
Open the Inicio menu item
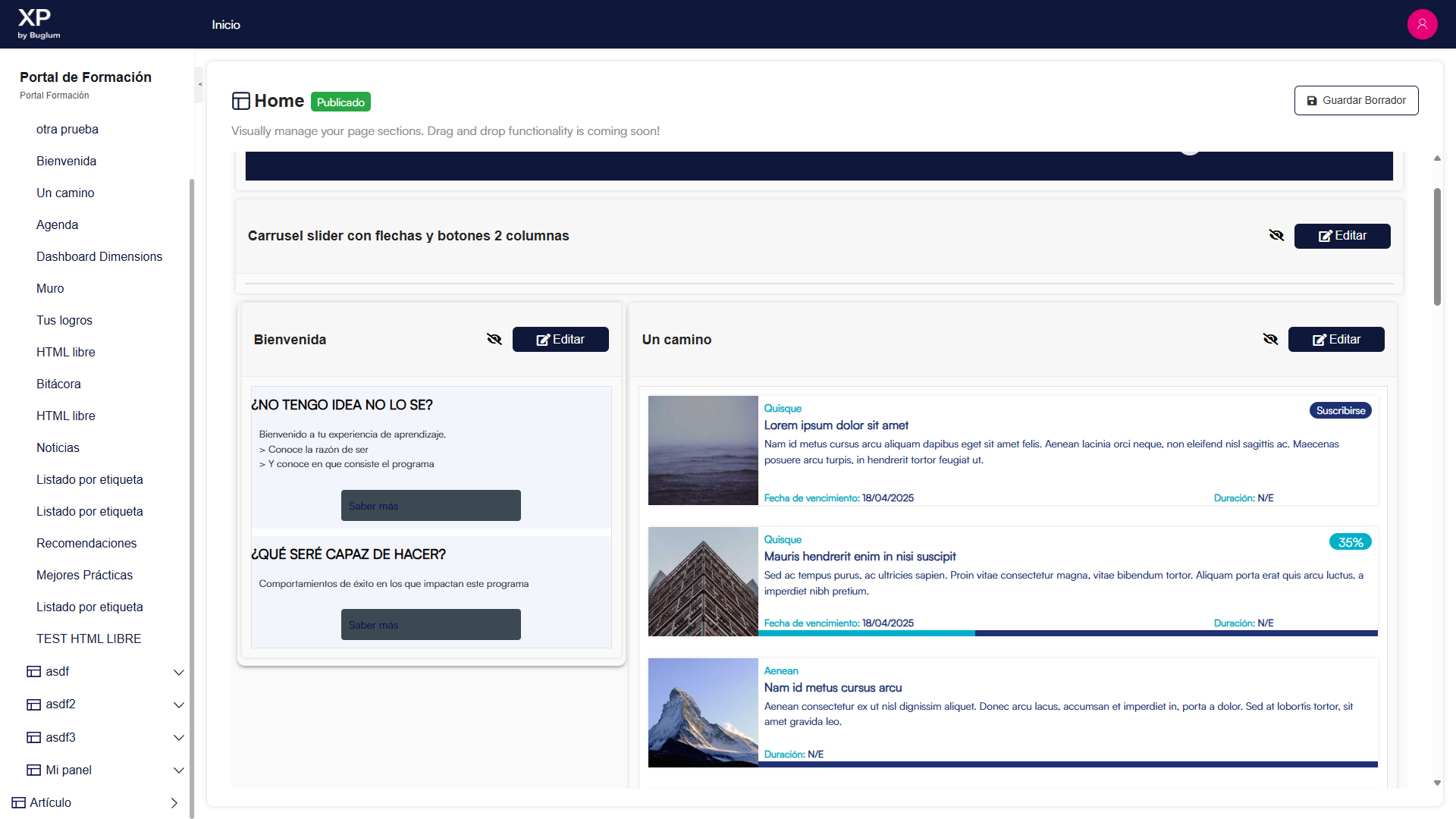(x=226, y=24)
